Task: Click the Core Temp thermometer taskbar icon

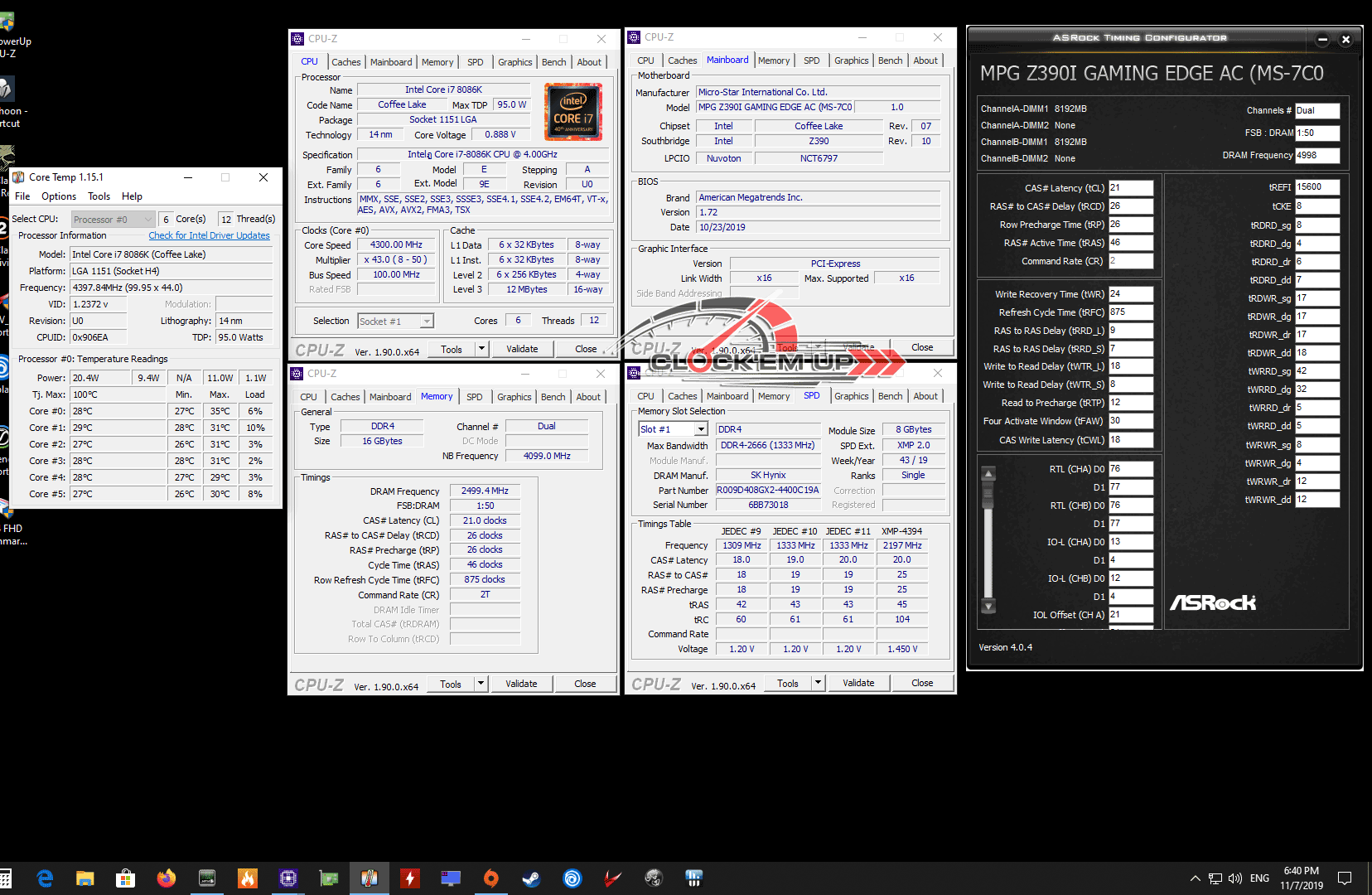Action: tap(370, 878)
